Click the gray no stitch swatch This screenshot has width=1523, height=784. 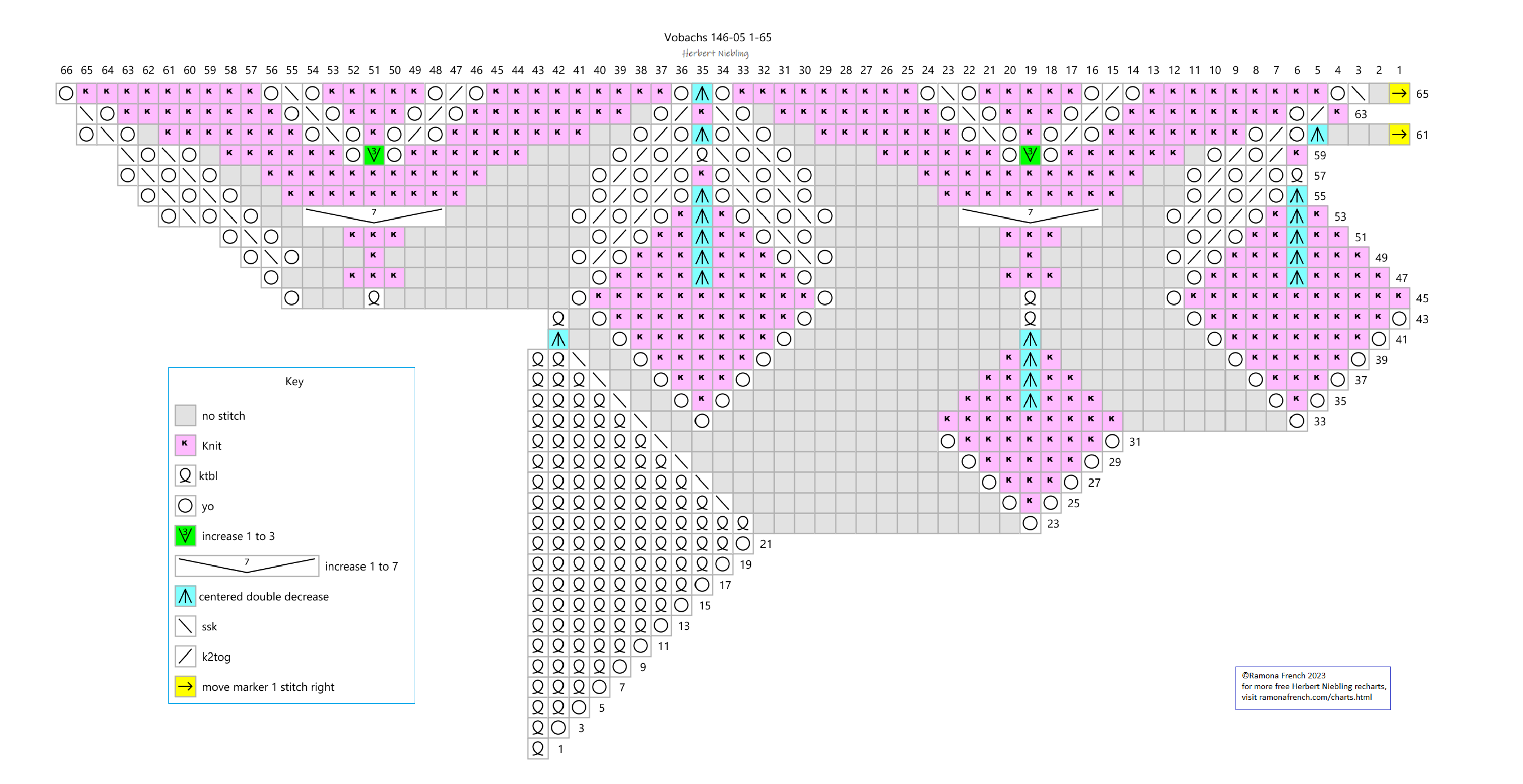pyautogui.click(x=185, y=415)
